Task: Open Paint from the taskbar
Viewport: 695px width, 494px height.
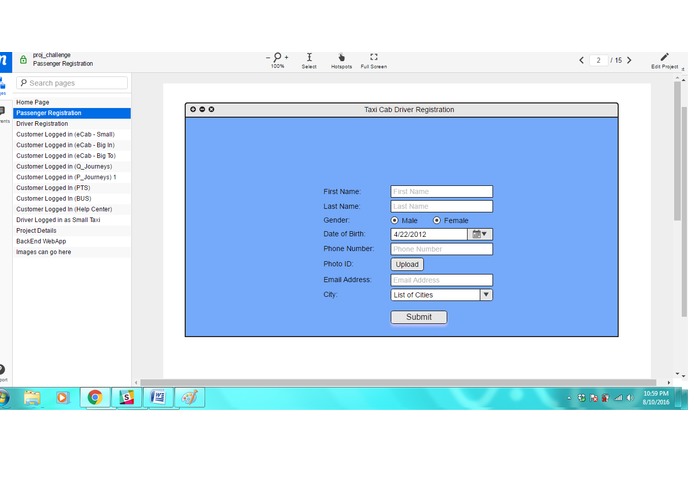Action: (x=190, y=398)
